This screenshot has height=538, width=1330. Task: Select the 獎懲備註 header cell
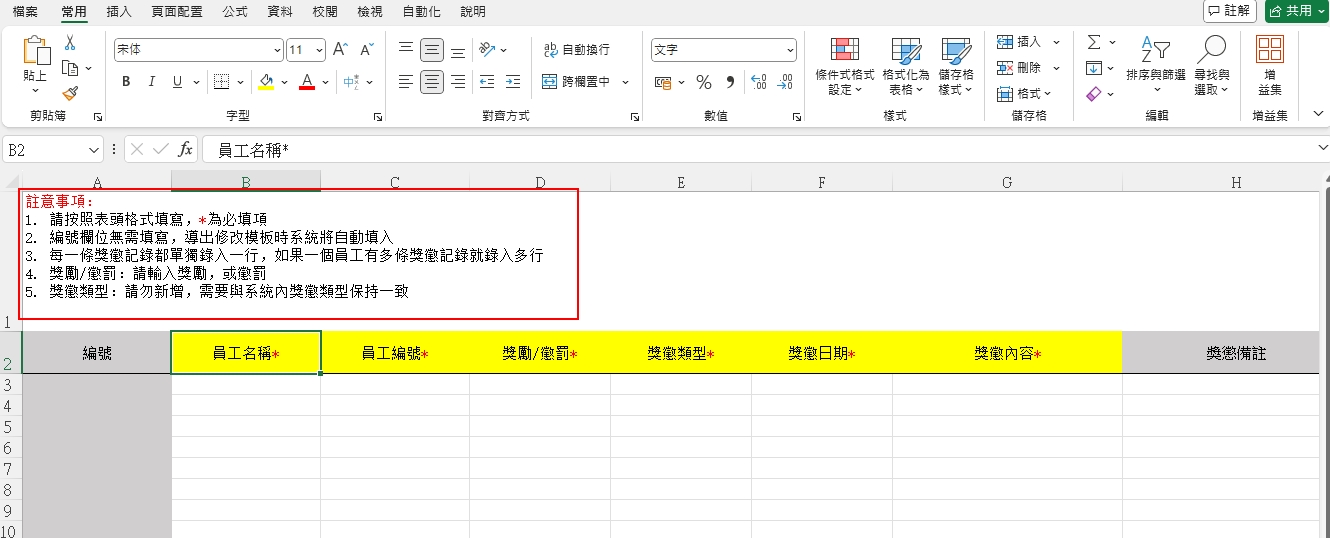pos(1236,353)
